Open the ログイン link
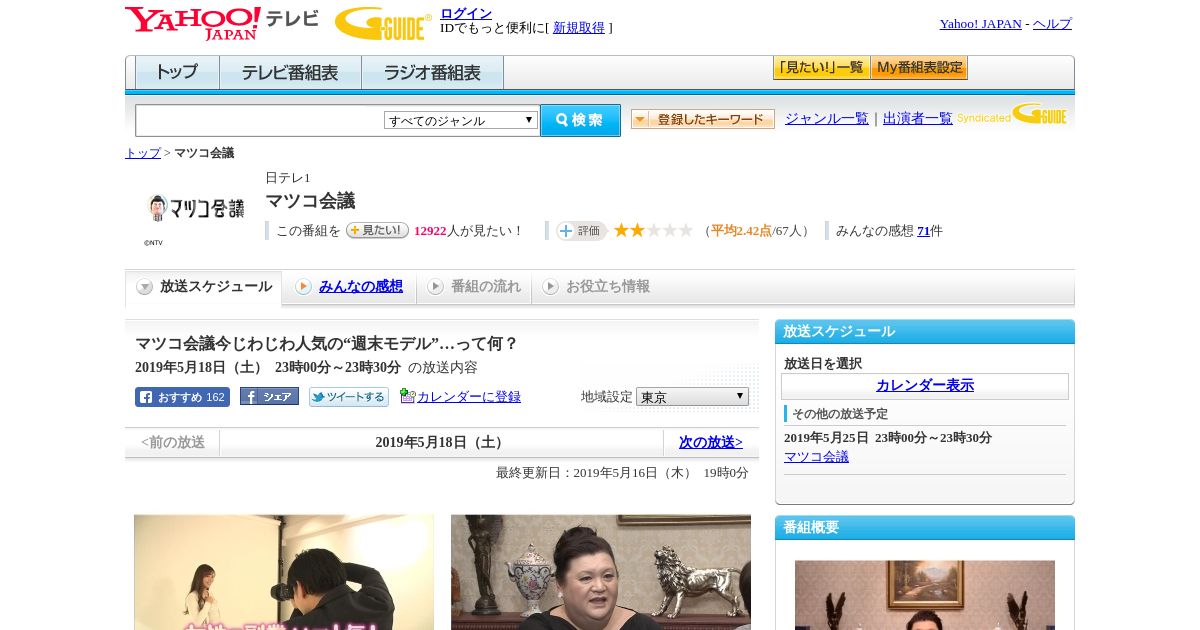1200x630 pixels. 466,13
